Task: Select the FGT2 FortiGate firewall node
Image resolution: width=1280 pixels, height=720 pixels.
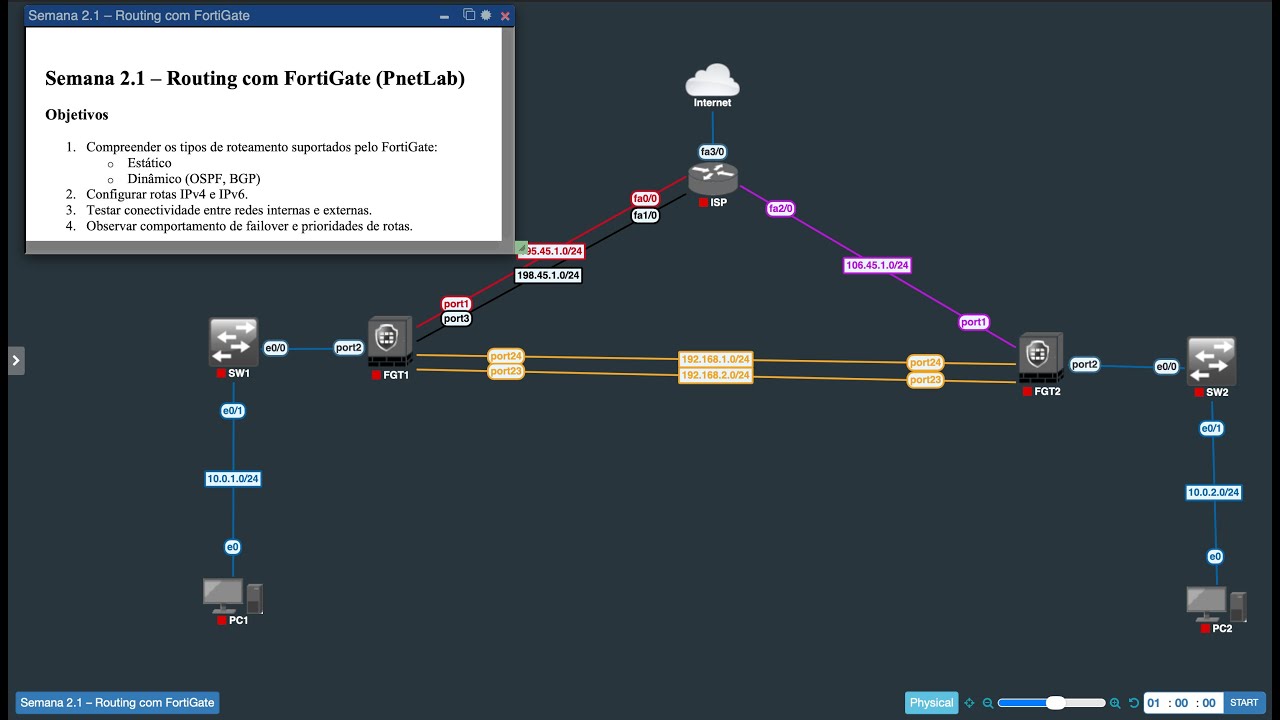Action: click(1041, 358)
